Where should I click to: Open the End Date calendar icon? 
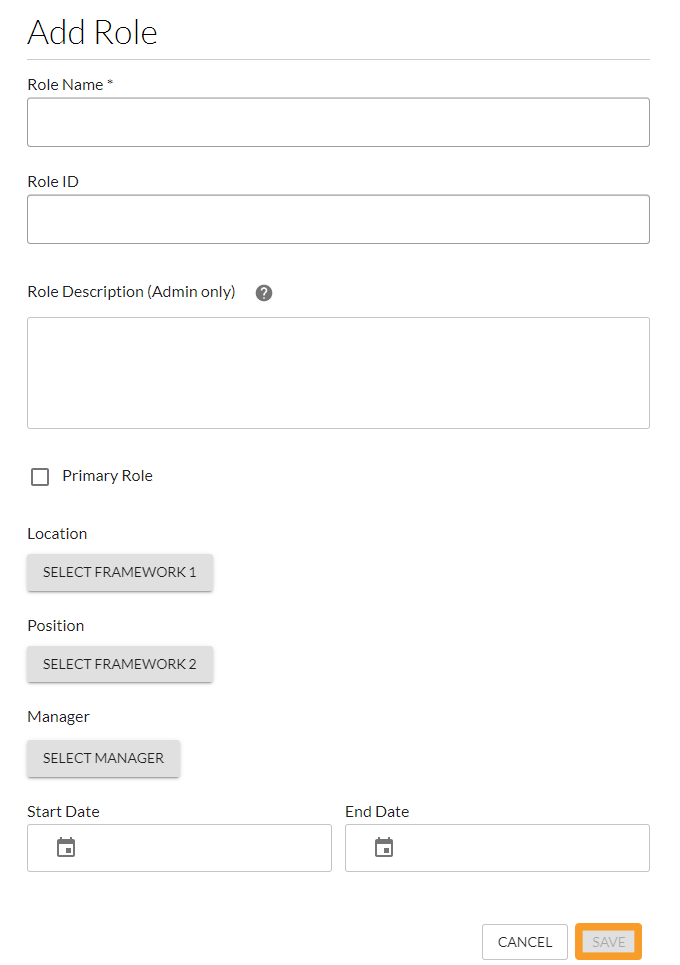[383, 847]
